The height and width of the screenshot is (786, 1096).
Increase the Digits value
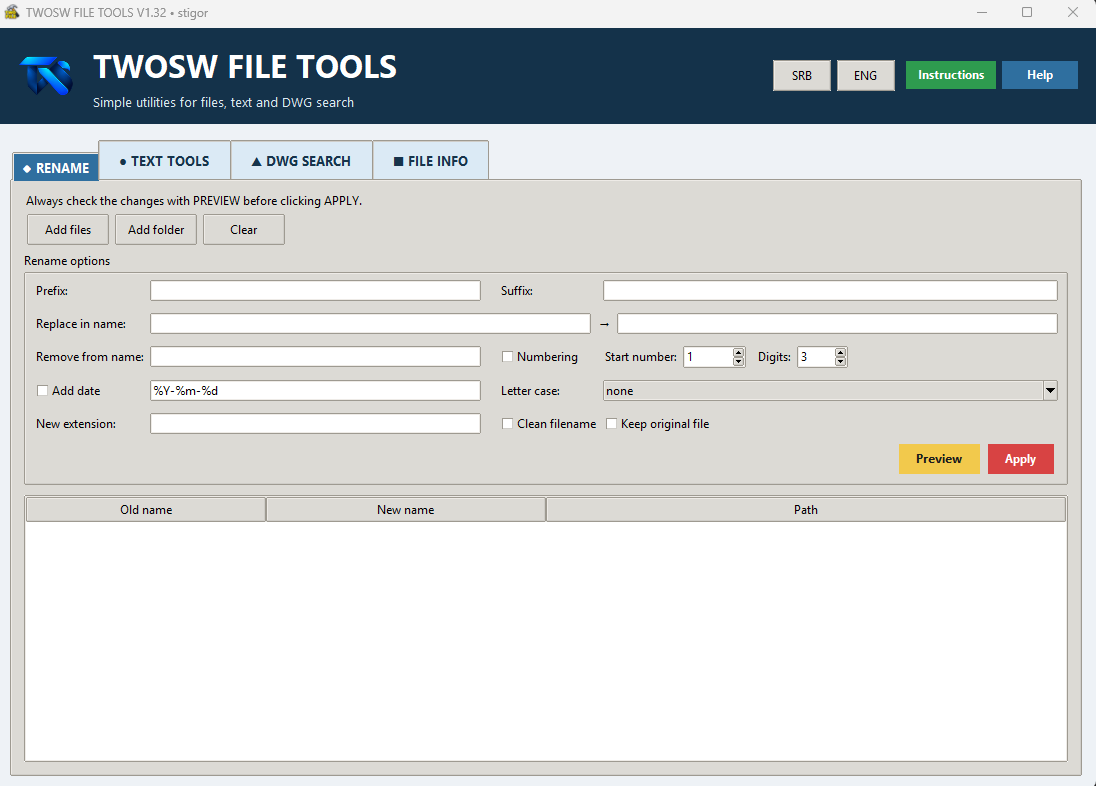tap(840, 352)
